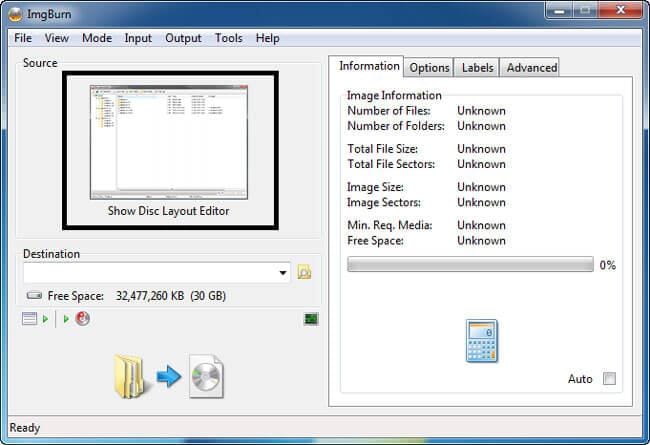Open the Mode menu

pyautogui.click(x=97, y=38)
